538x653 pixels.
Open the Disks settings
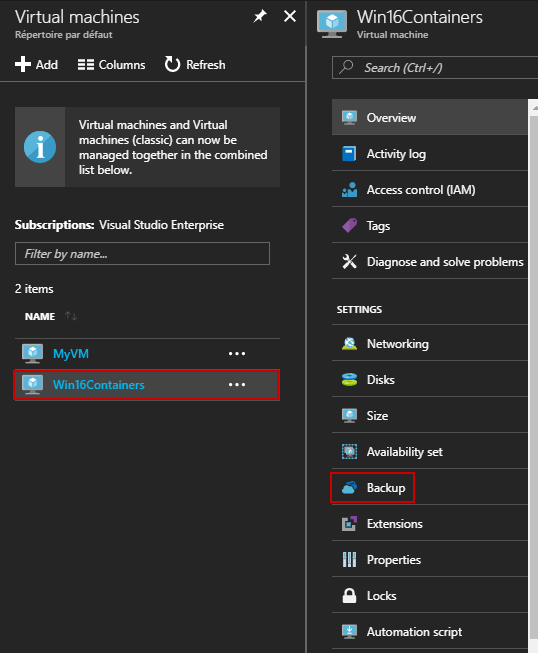point(430,379)
